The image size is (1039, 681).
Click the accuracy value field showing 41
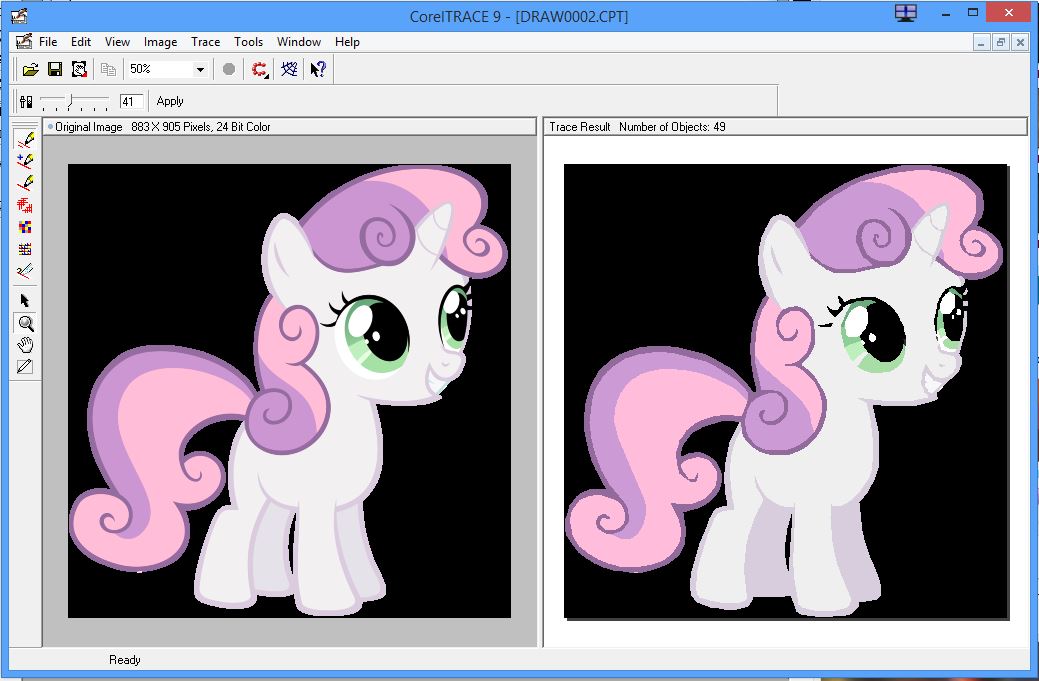[x=131, y=101]
